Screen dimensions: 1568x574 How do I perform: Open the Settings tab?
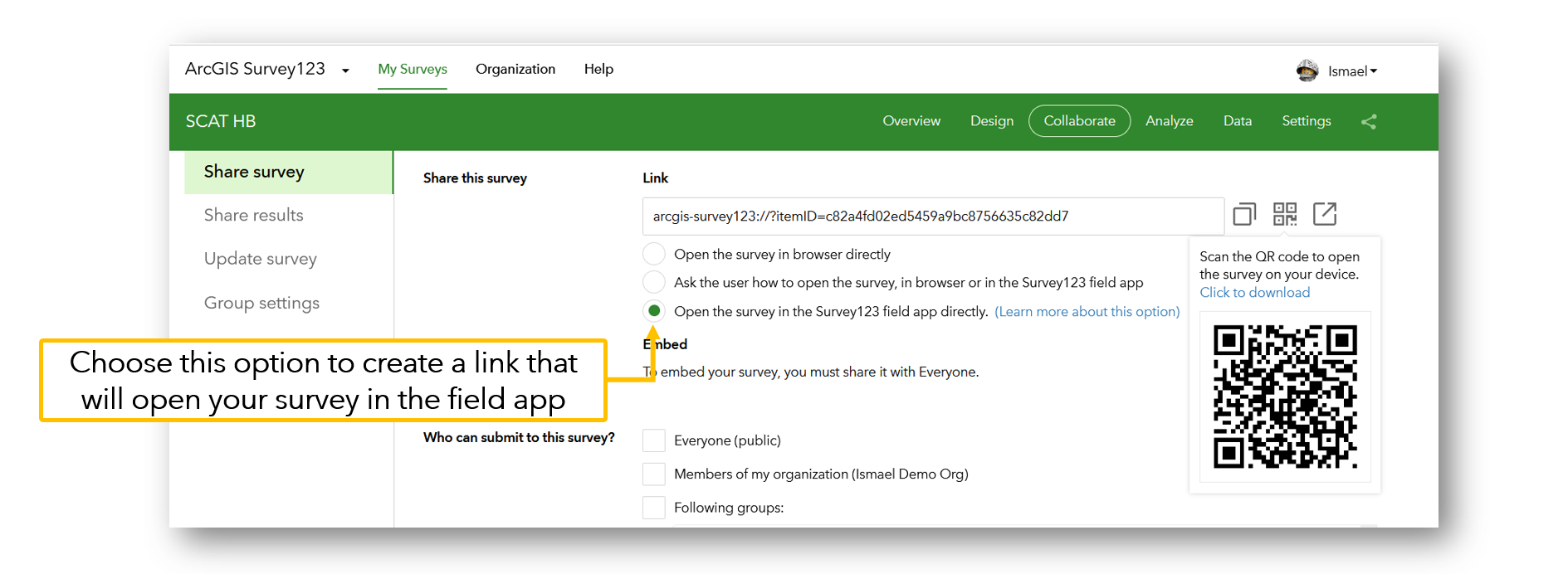point(1306,121)
